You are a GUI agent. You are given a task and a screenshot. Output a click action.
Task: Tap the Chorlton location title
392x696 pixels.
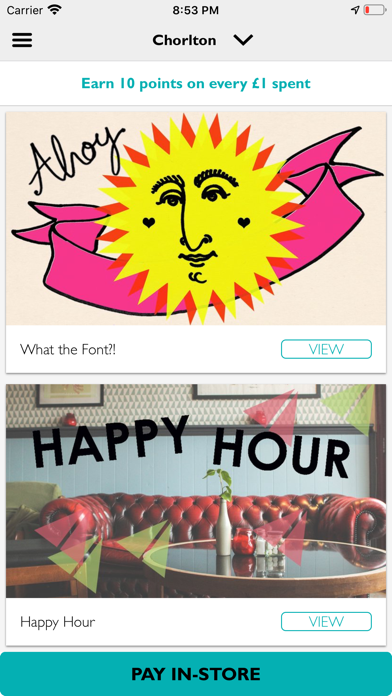coord(184,40)
